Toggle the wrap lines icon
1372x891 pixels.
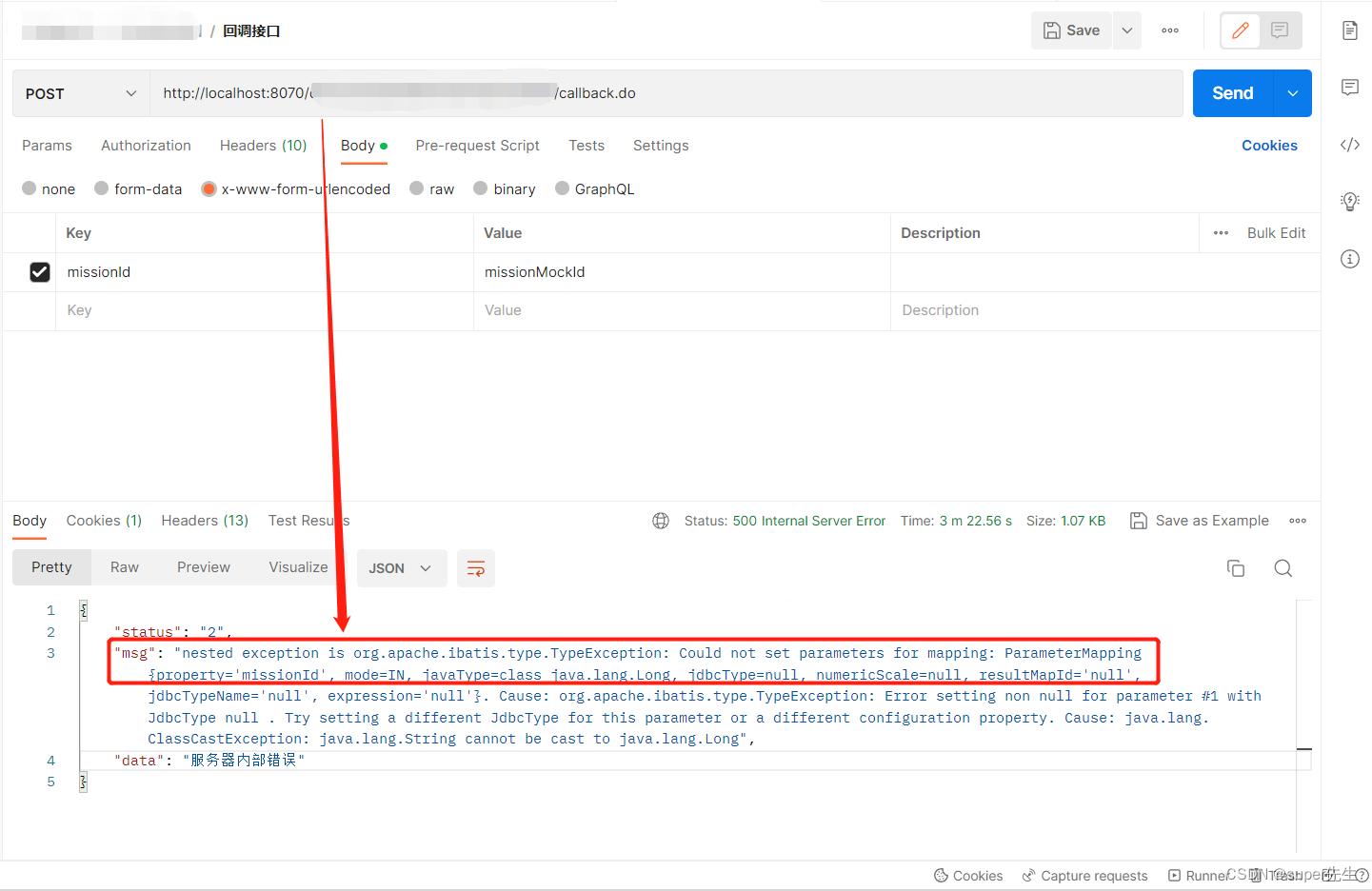(476, 568)
